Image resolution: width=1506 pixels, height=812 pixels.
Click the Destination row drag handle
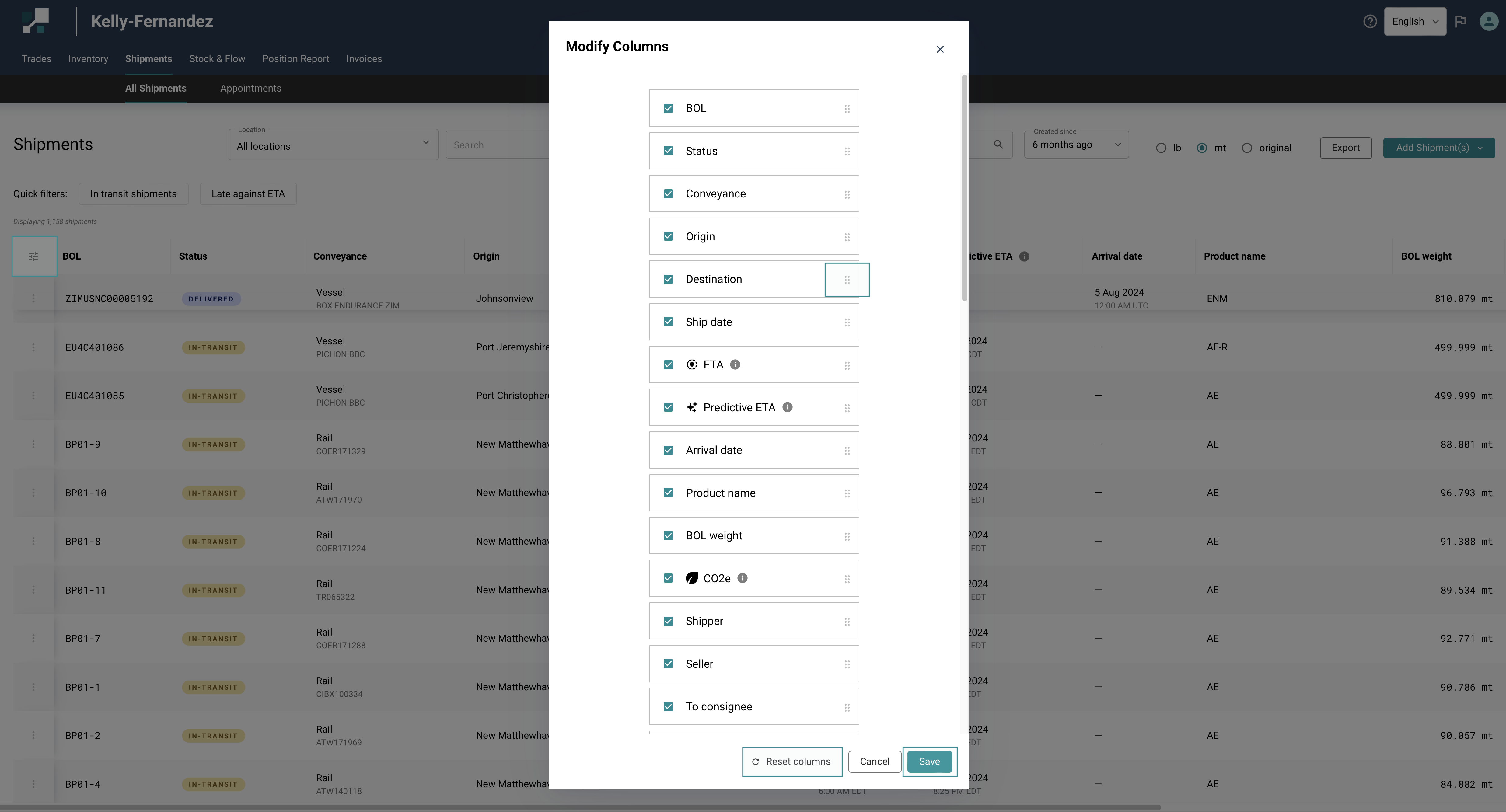click(847, 280)
